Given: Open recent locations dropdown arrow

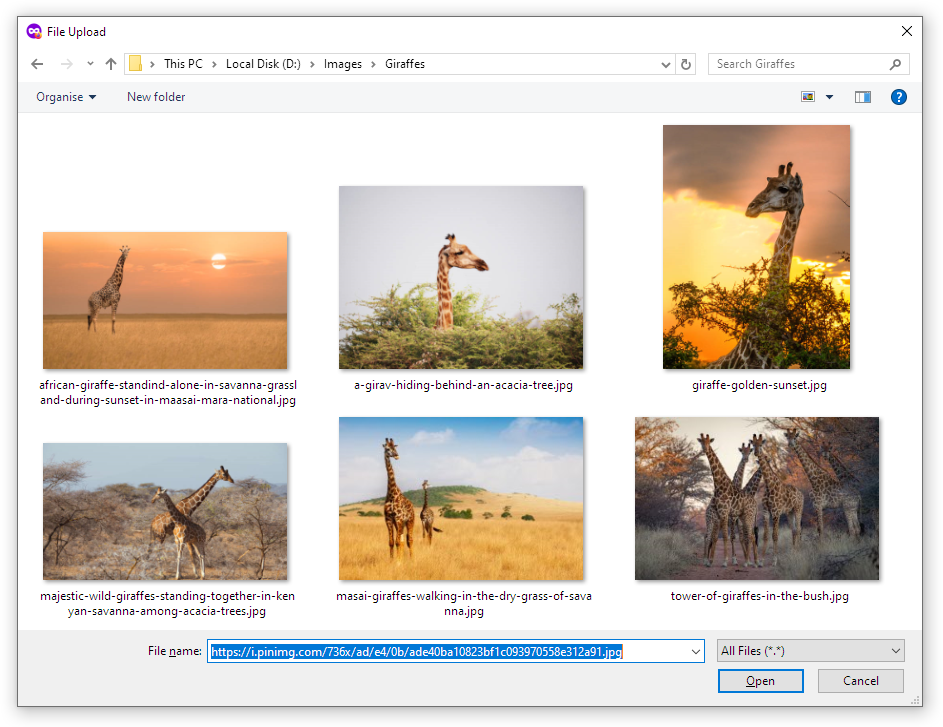Looking at the screenshot, I should pos(89,64).
